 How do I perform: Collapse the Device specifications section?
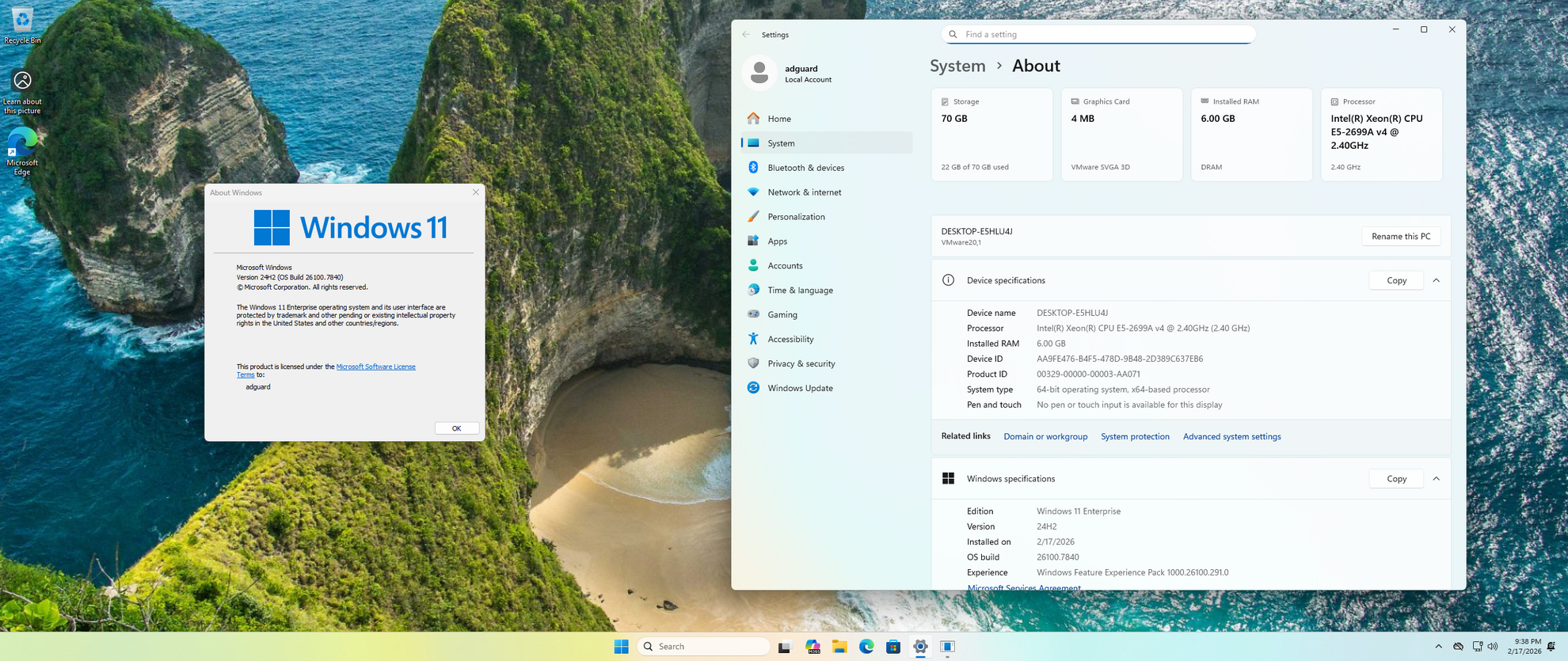(x=1436, y=280)
